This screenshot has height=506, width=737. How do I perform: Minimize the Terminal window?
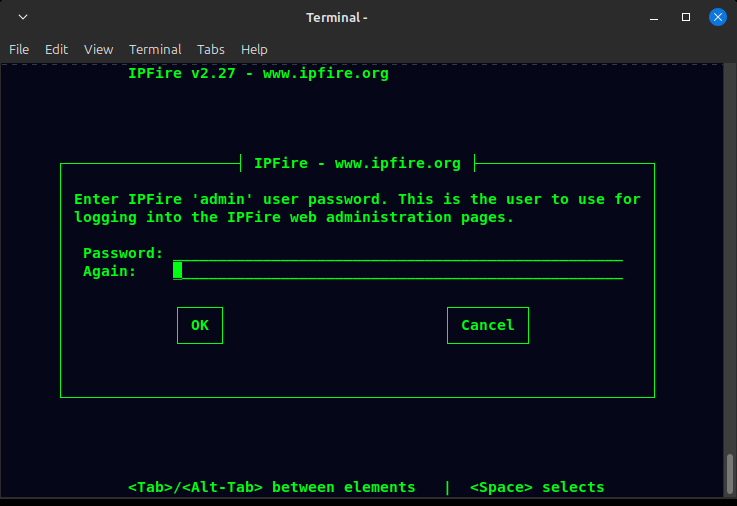click(x=654, y=17)
